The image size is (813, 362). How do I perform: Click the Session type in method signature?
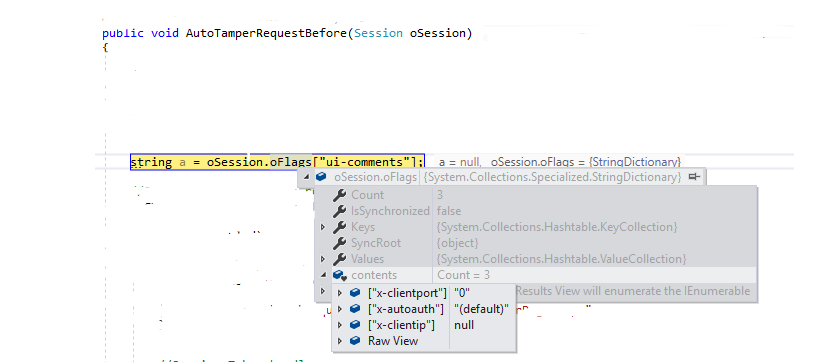(379, 33)
